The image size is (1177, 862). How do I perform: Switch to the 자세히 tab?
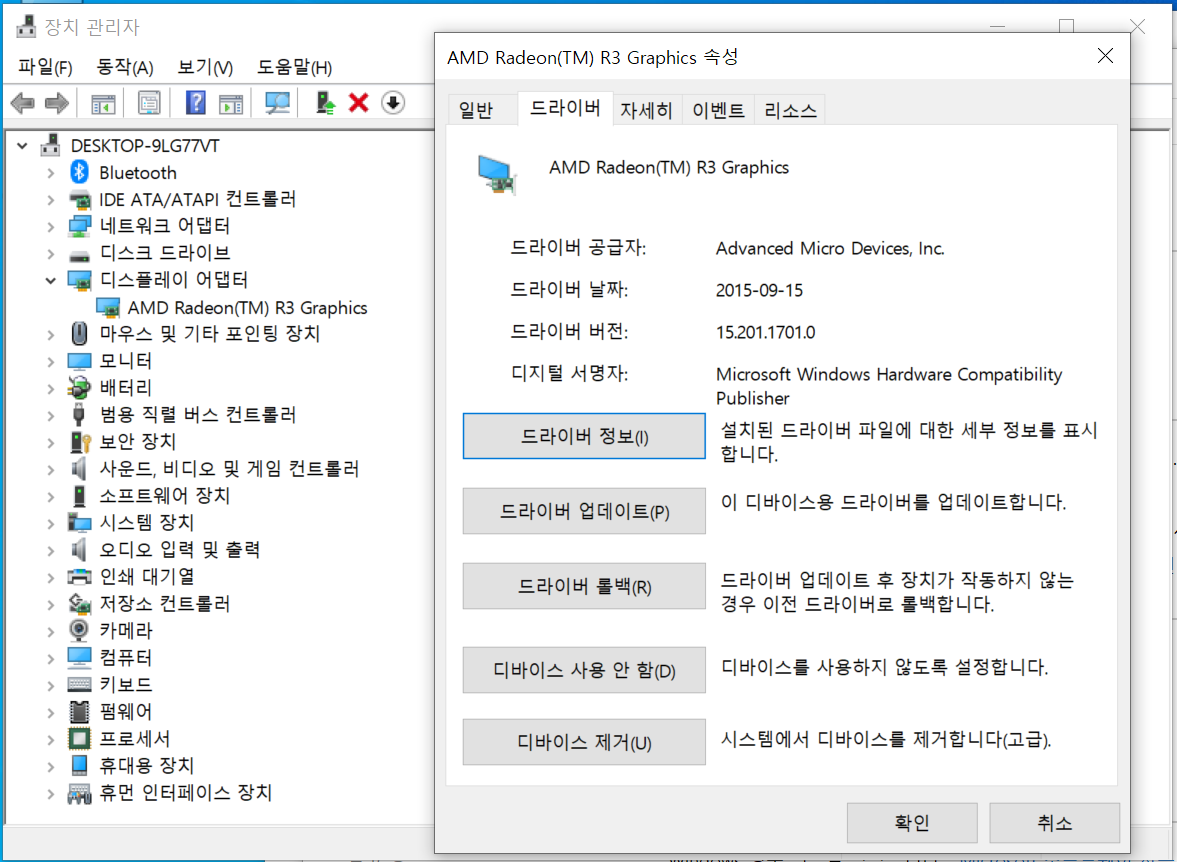pos(646,110)
